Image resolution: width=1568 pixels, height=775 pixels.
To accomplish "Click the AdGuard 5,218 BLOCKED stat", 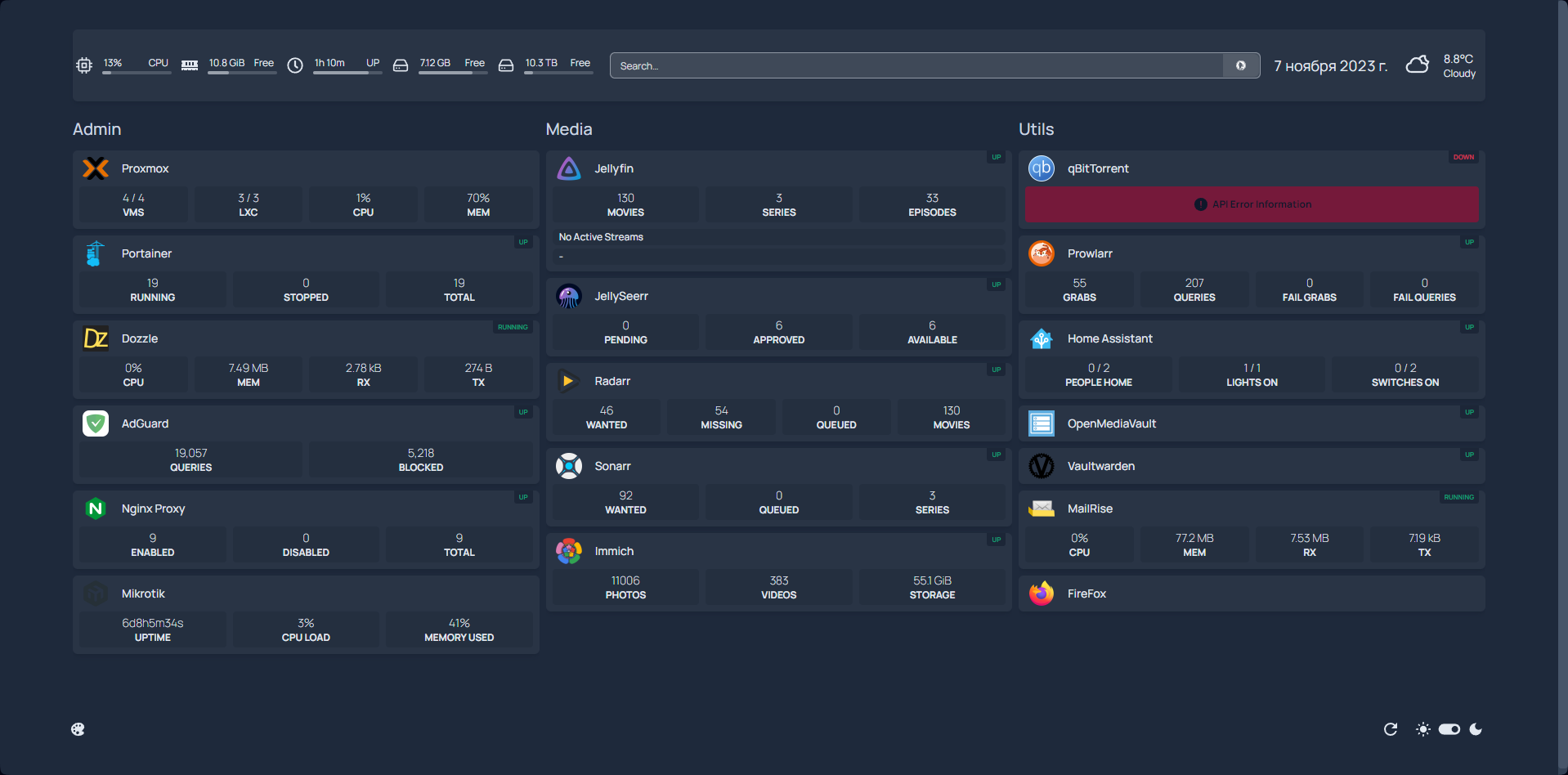I will tap(421, 459).
